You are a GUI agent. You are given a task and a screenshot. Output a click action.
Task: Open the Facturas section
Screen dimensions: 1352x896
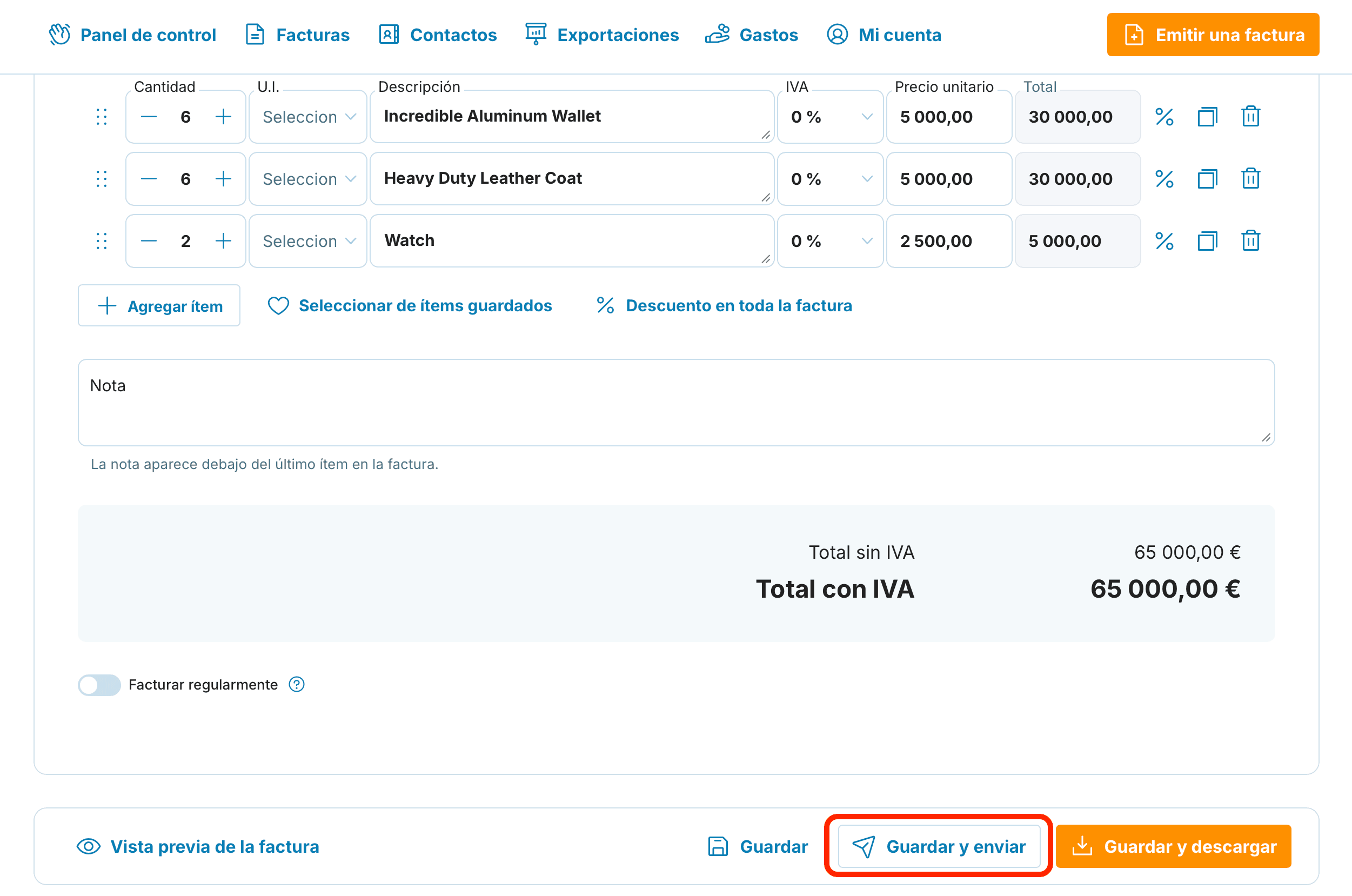[x=297, y=35]
